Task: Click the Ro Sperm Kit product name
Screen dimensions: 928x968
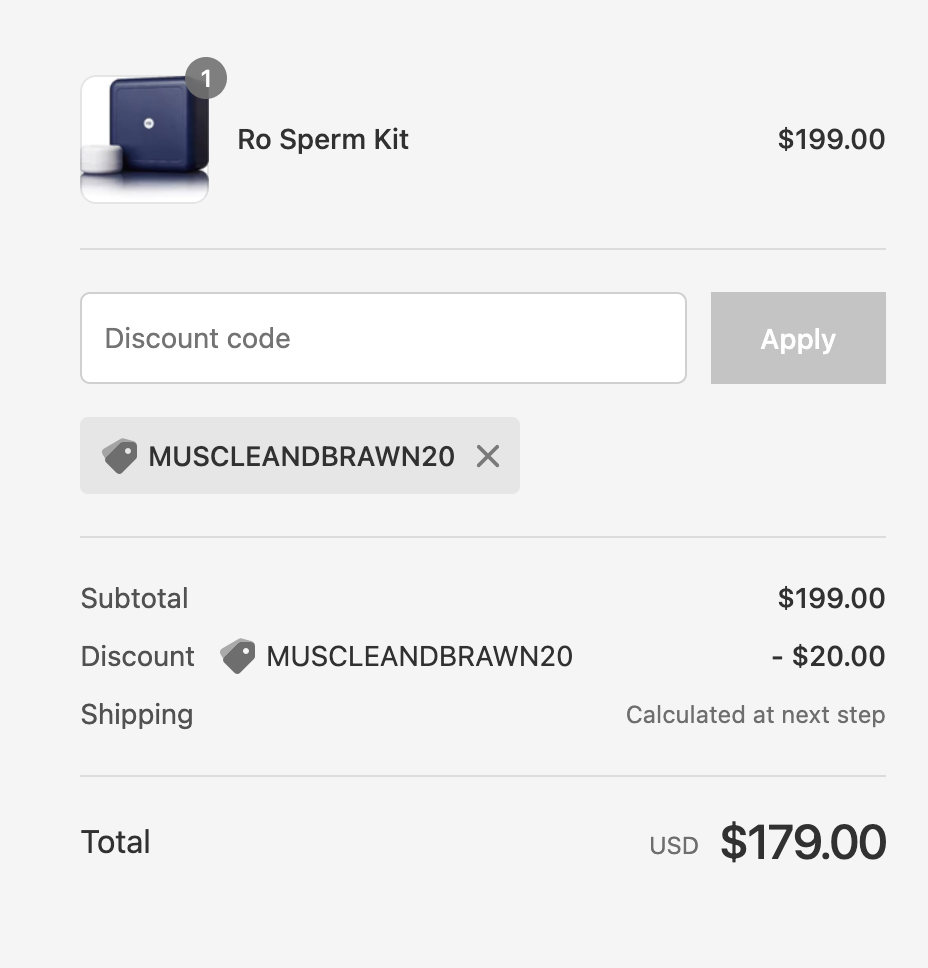Action: coord(323,139)
